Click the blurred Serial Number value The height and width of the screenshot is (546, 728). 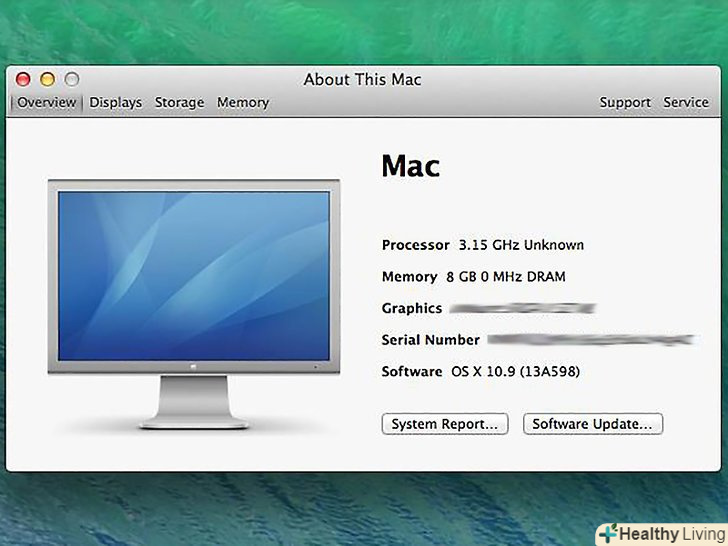[591, 340]
